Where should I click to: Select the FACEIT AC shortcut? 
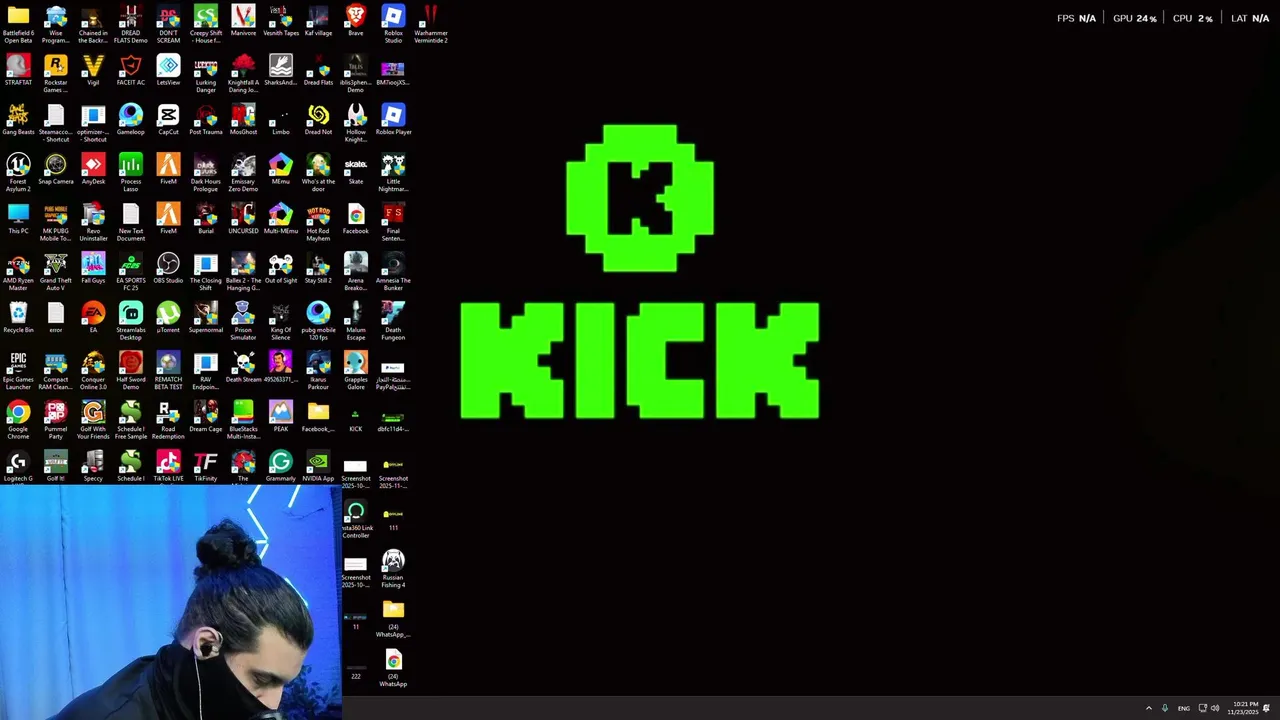[x=131, y=71]
